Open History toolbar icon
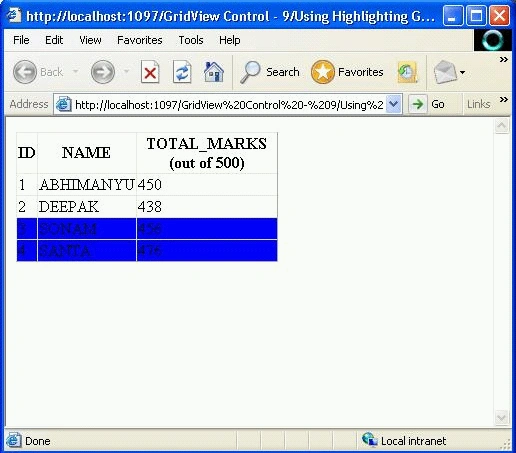The height and width of the screenshot is (453, 516). coord(407,72)
